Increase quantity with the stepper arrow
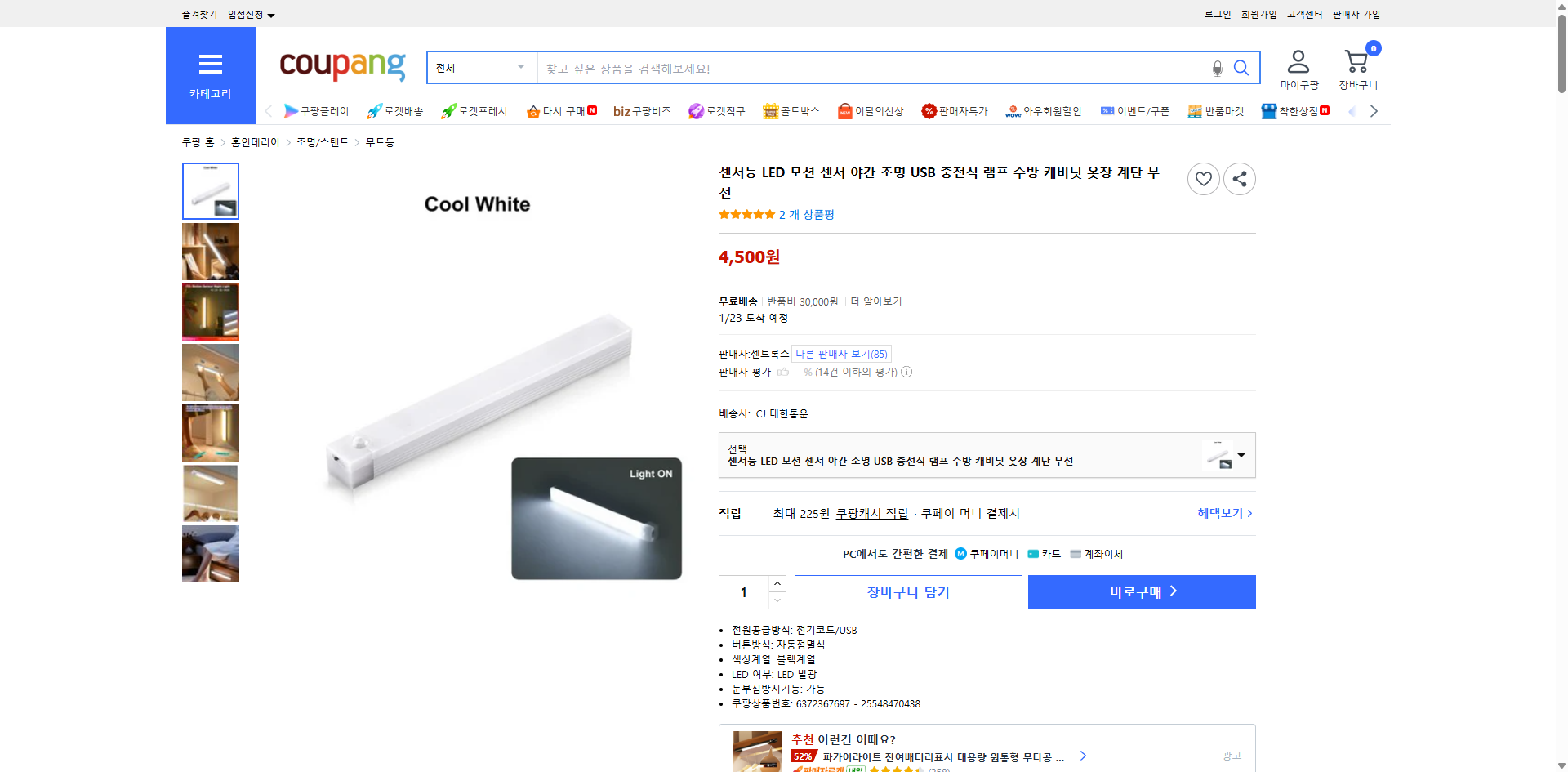Image resolution: width=1568 pixels, height=772 pixels. tap(777, 582)
